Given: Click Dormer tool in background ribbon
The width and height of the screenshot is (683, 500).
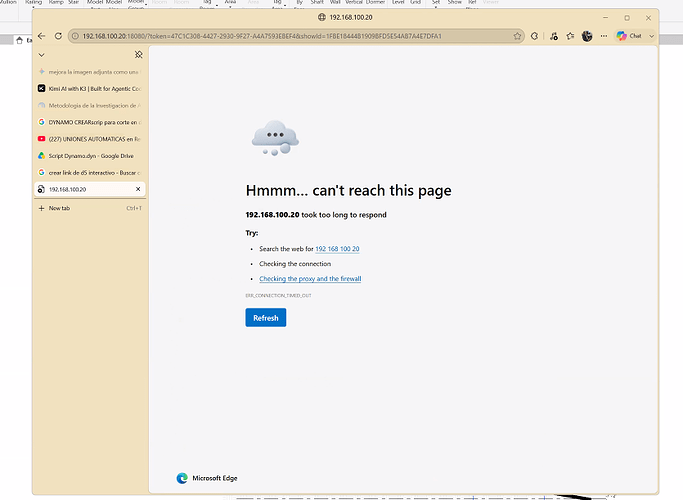Looking at the screenshot, I should (x=375, y=2).
